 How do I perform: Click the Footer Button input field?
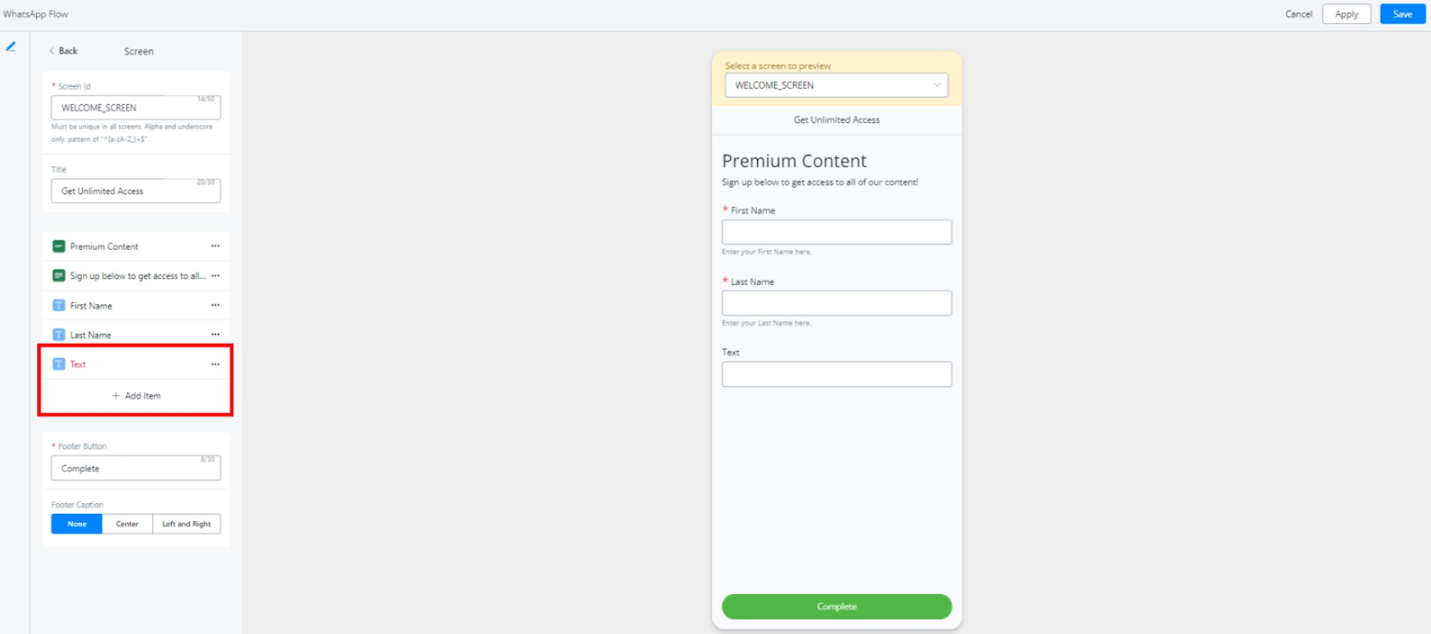point(135,468)
